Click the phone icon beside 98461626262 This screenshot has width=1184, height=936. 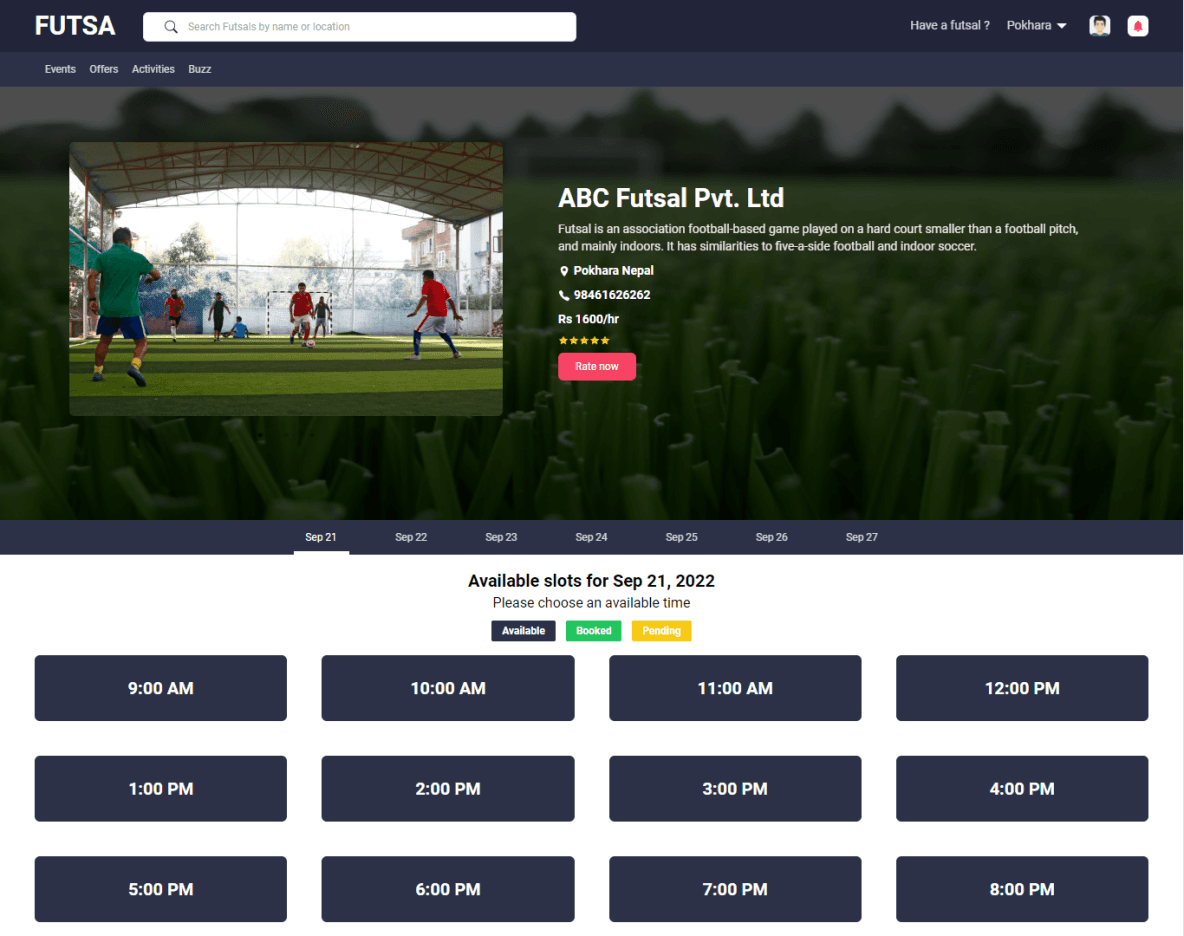(564, 295)
